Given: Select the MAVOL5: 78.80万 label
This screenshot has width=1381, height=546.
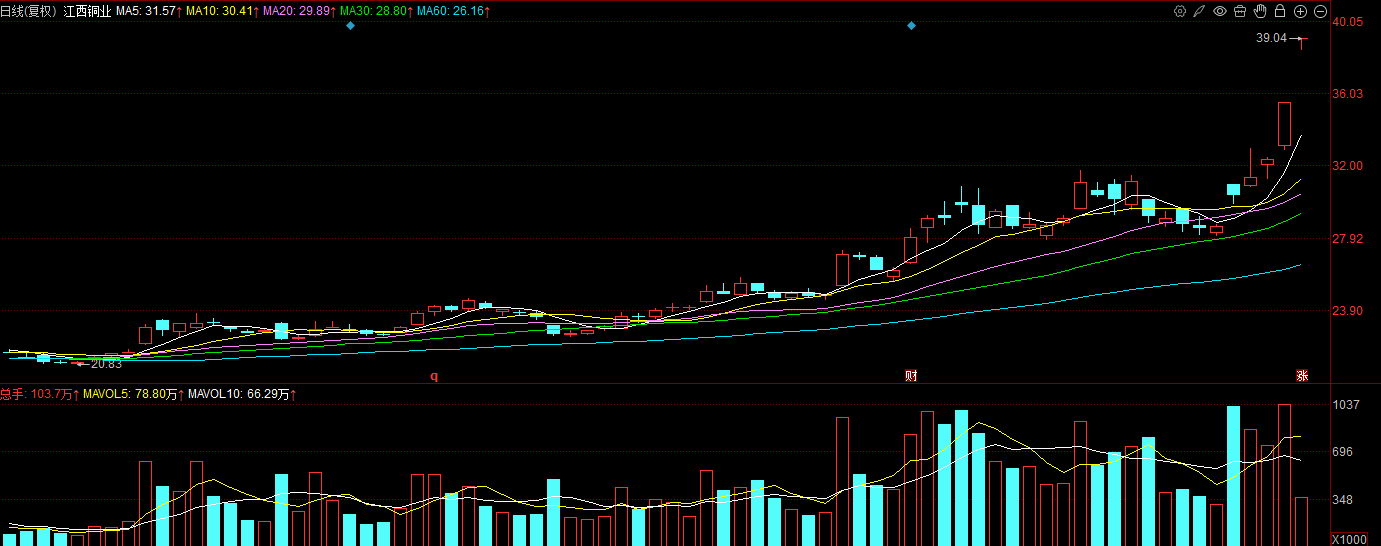Looking at the screenshot, I should (x=132, y=395).
